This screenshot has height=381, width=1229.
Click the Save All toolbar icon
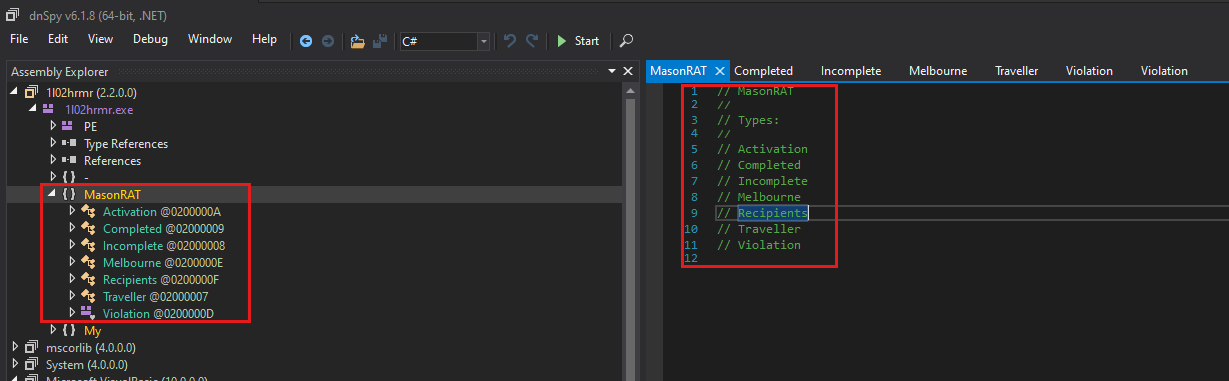(380, 41)
